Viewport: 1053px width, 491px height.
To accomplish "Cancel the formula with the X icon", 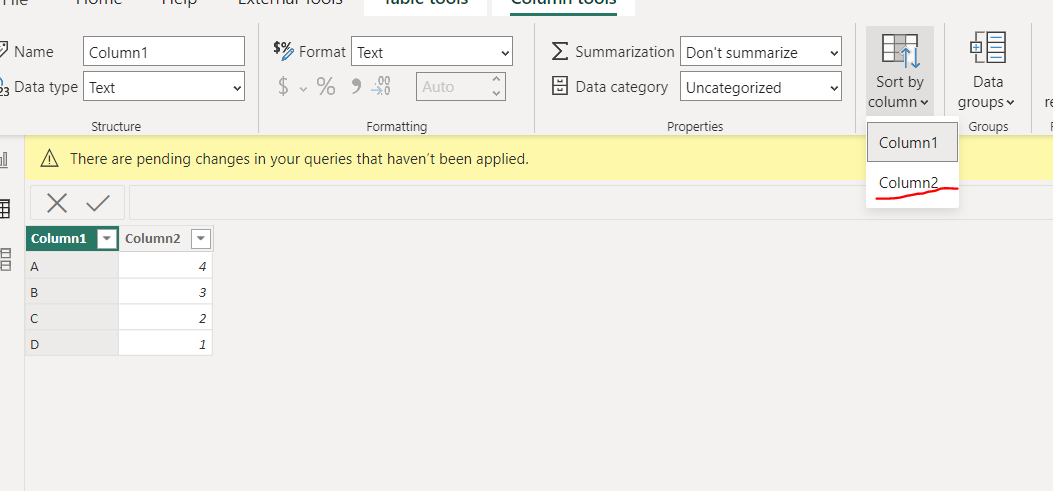I will click(x=57, y=203).
